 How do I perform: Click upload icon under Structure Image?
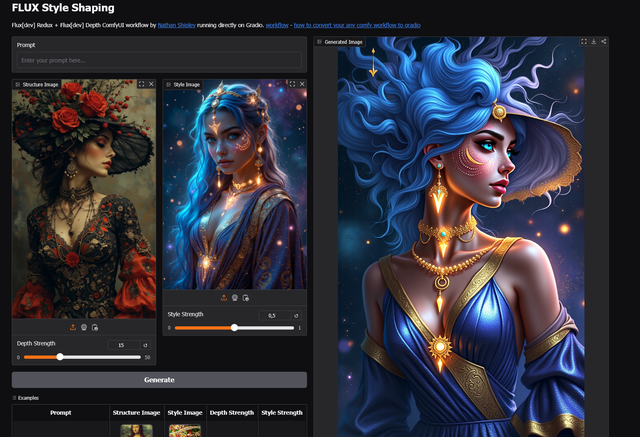point(73,327)
